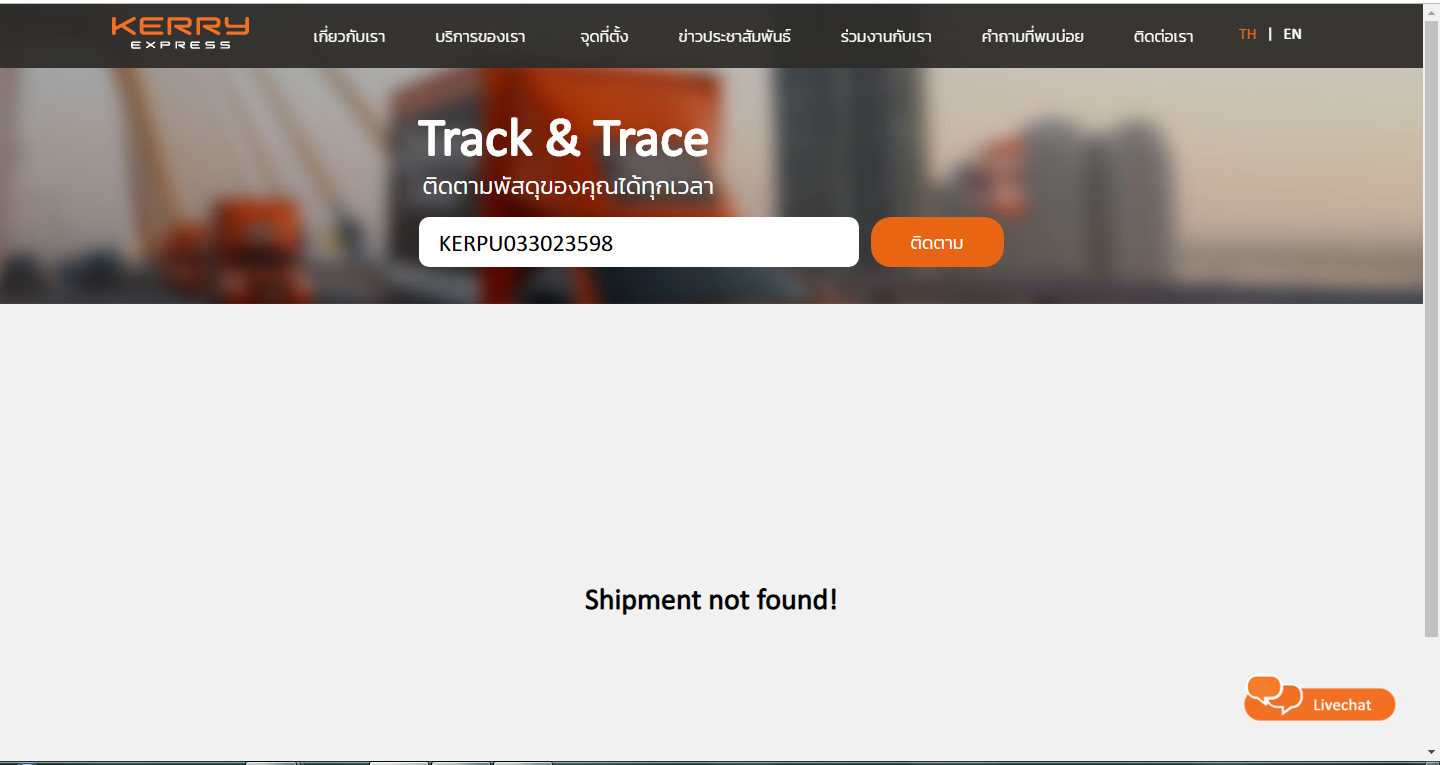Switch language to TH
The image size is (1440, 765).
point(1247,34)
